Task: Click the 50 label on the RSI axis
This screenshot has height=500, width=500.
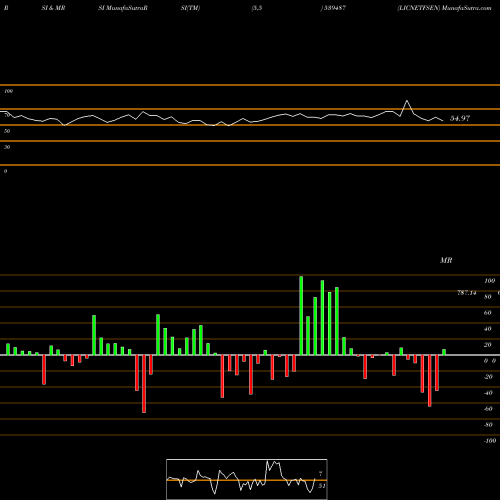Action: pos(7,131)
